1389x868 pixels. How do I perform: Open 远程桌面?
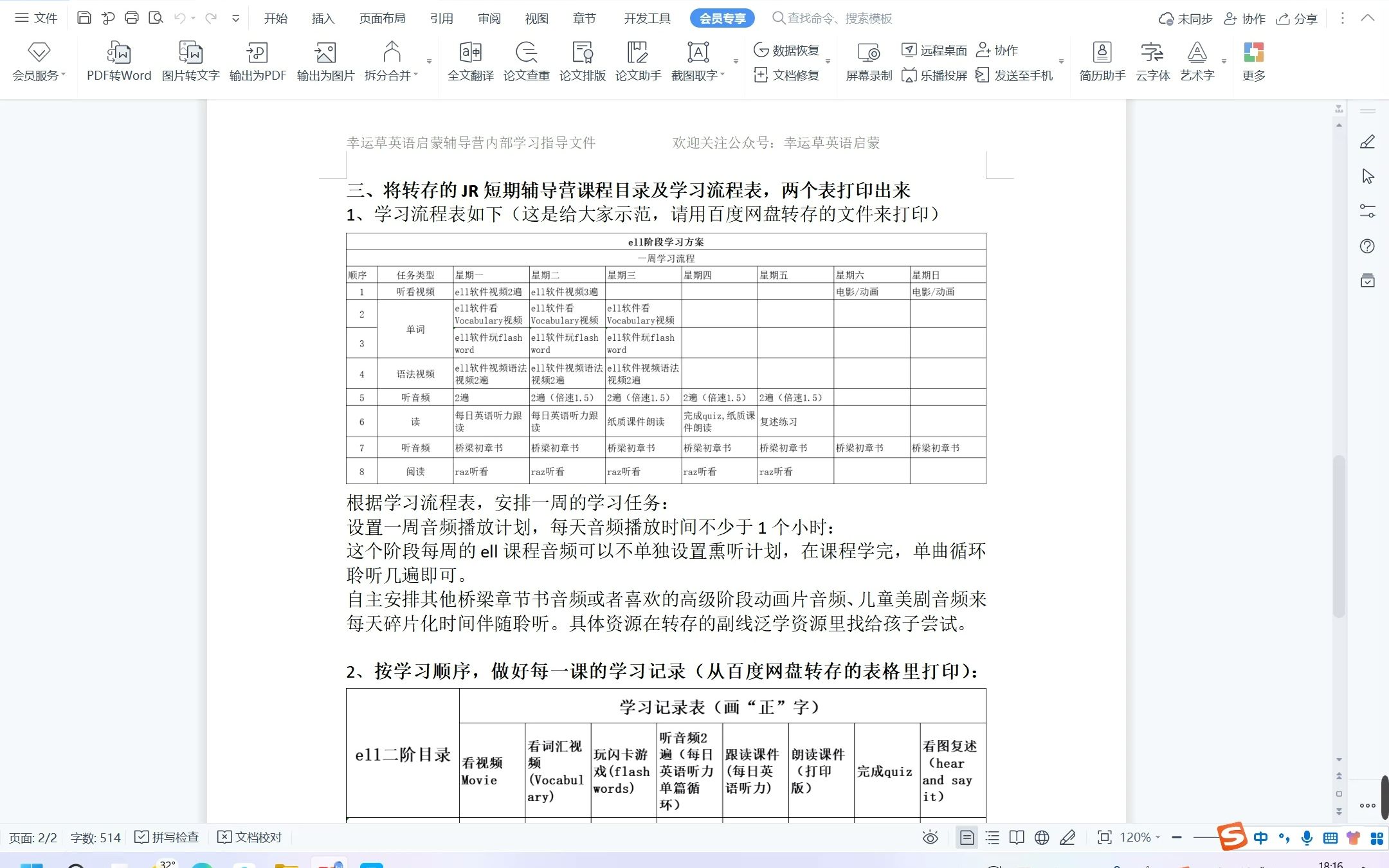click(x=934, y=50)
